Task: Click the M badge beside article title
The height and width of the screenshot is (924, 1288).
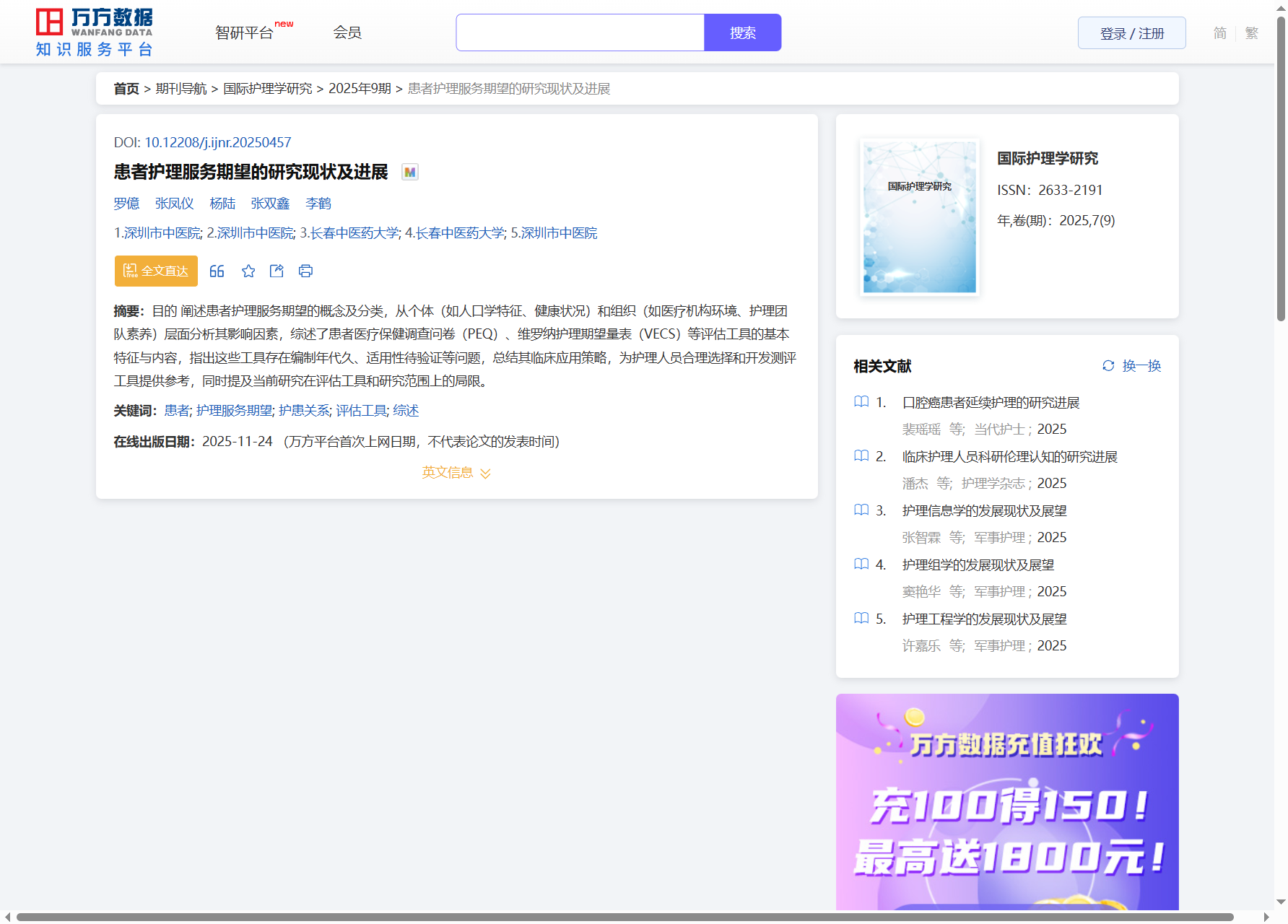Action: click(410, 173)
